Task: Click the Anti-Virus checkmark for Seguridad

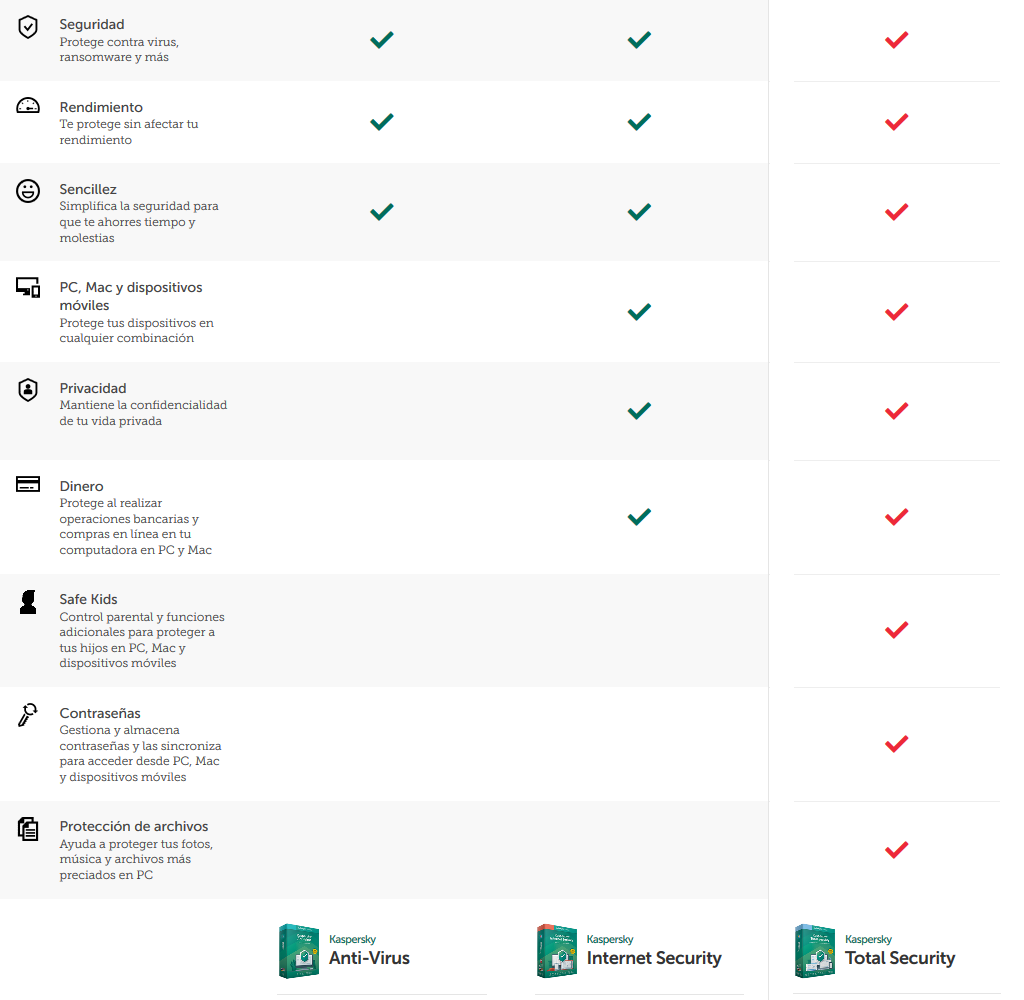Action: click(381, 40)
